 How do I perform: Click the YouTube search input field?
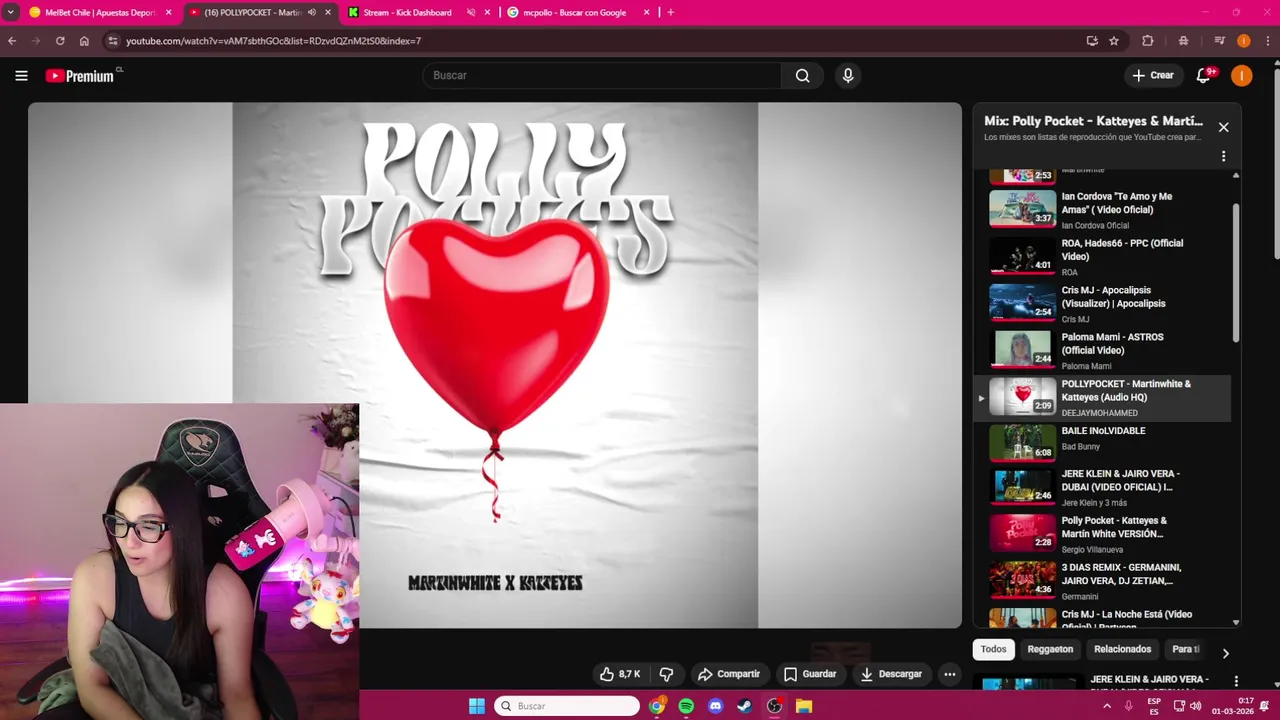602,75
